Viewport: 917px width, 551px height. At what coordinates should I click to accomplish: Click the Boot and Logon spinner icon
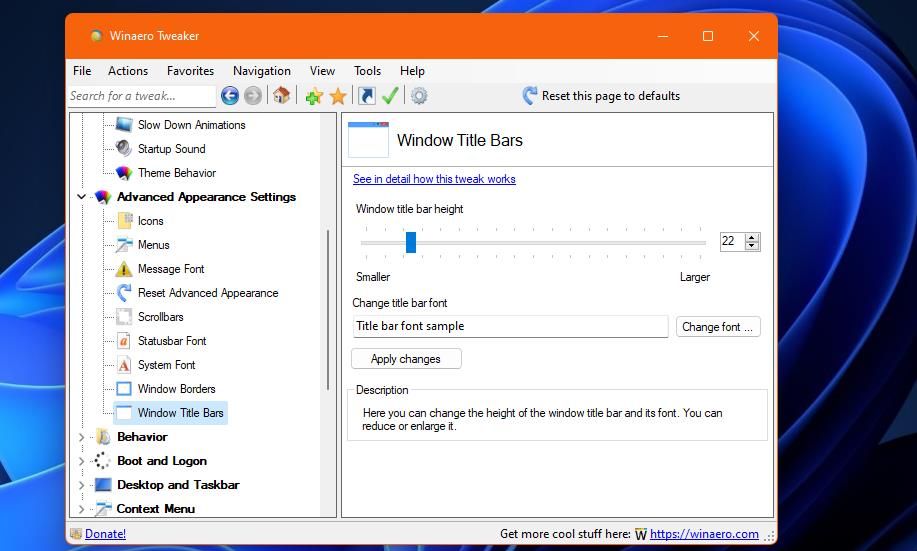(x=102, y=460)
